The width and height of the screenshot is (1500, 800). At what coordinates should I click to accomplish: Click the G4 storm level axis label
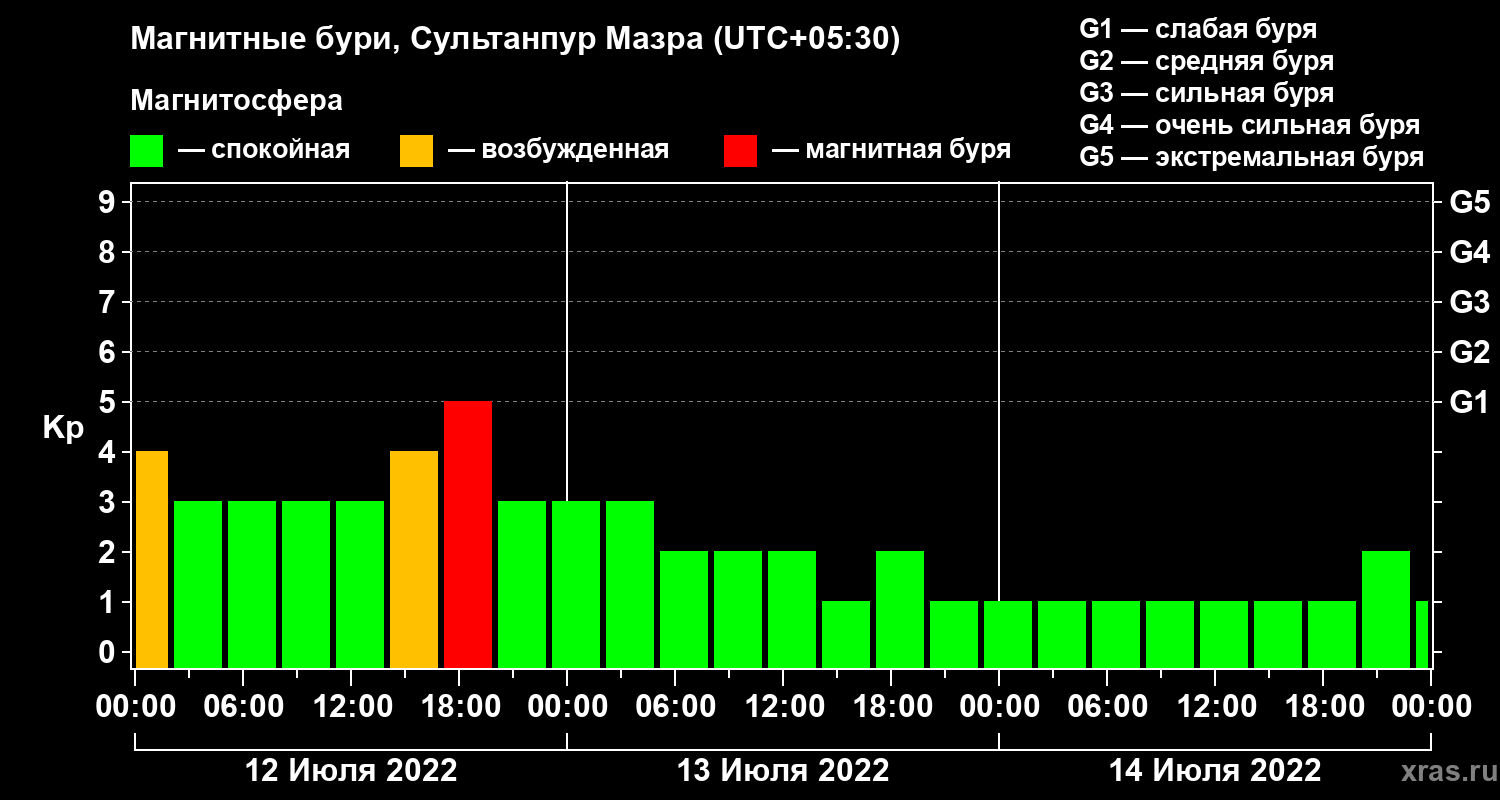pos(1469,252)
